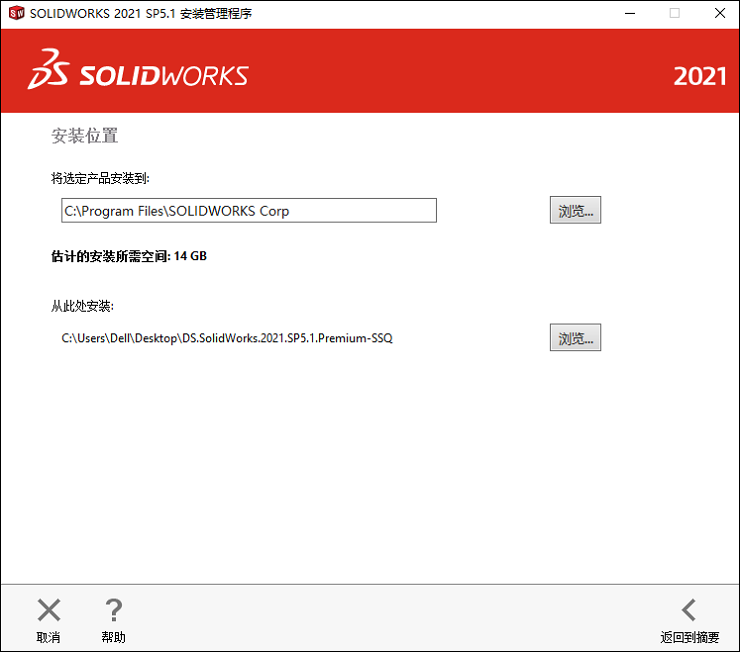Click the Cancel X icon
The width and height of the screenshot is (740, 652).
49,610
